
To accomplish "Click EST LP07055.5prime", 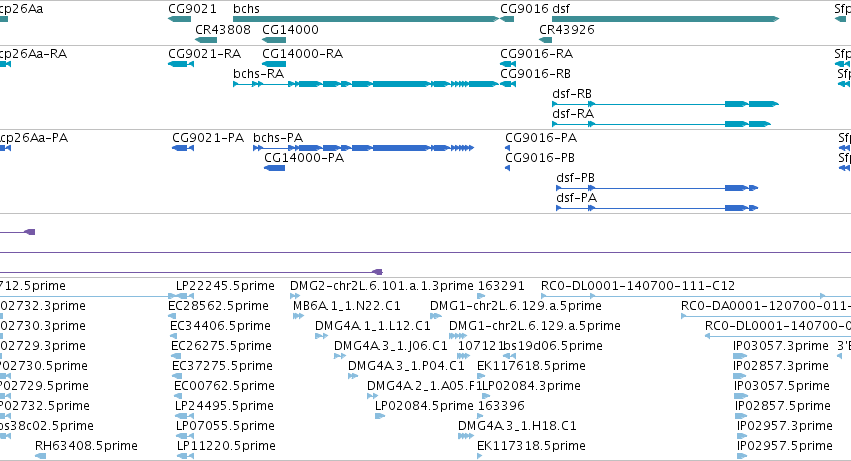I will point(224,426).
